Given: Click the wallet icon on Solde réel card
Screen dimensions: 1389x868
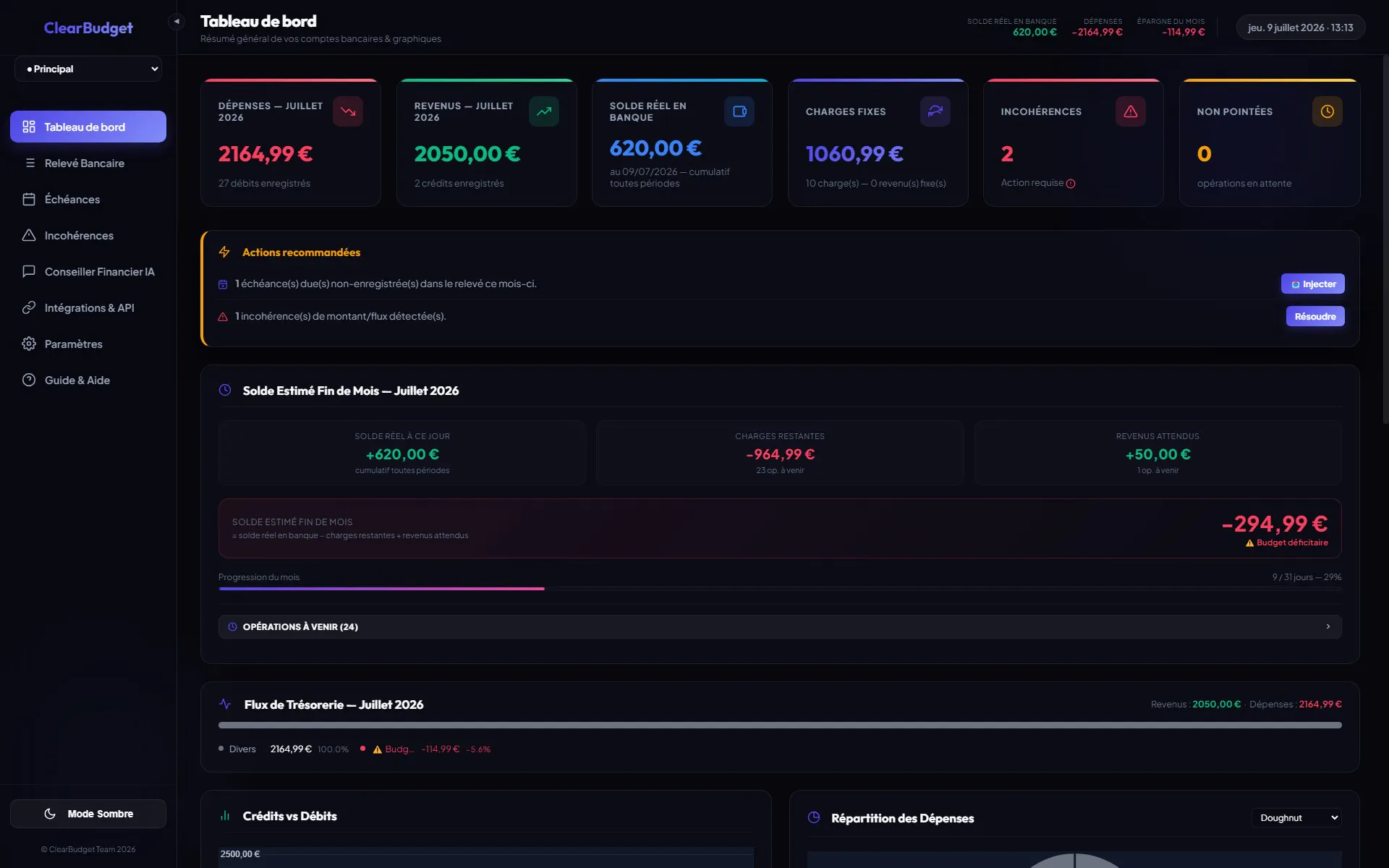Looking at the screenshot, I should point(739,111).
